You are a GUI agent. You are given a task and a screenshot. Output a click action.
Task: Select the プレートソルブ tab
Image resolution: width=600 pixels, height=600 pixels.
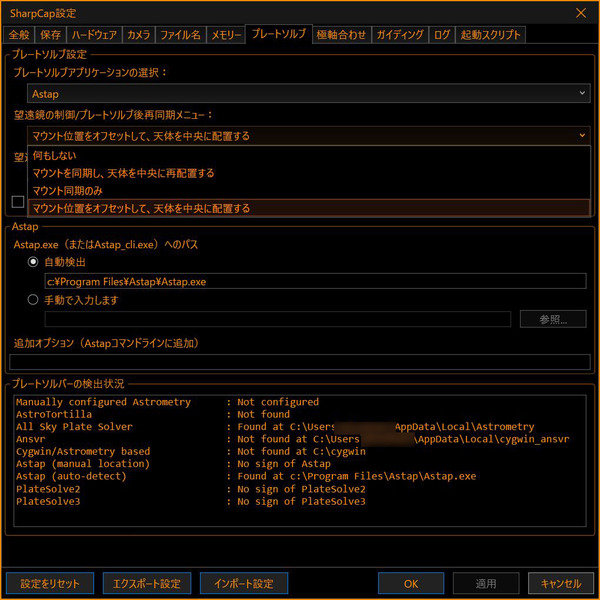[x=279, y=34]
